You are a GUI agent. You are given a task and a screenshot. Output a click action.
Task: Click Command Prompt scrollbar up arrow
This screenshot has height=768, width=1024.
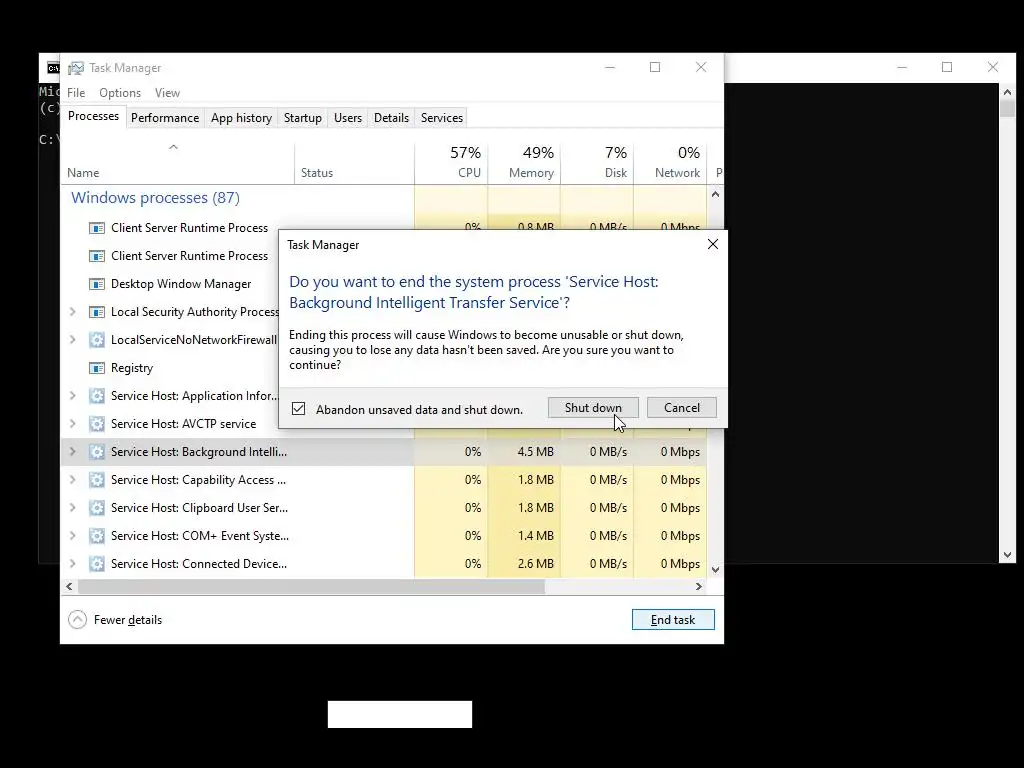click(x=1007, y=92)
